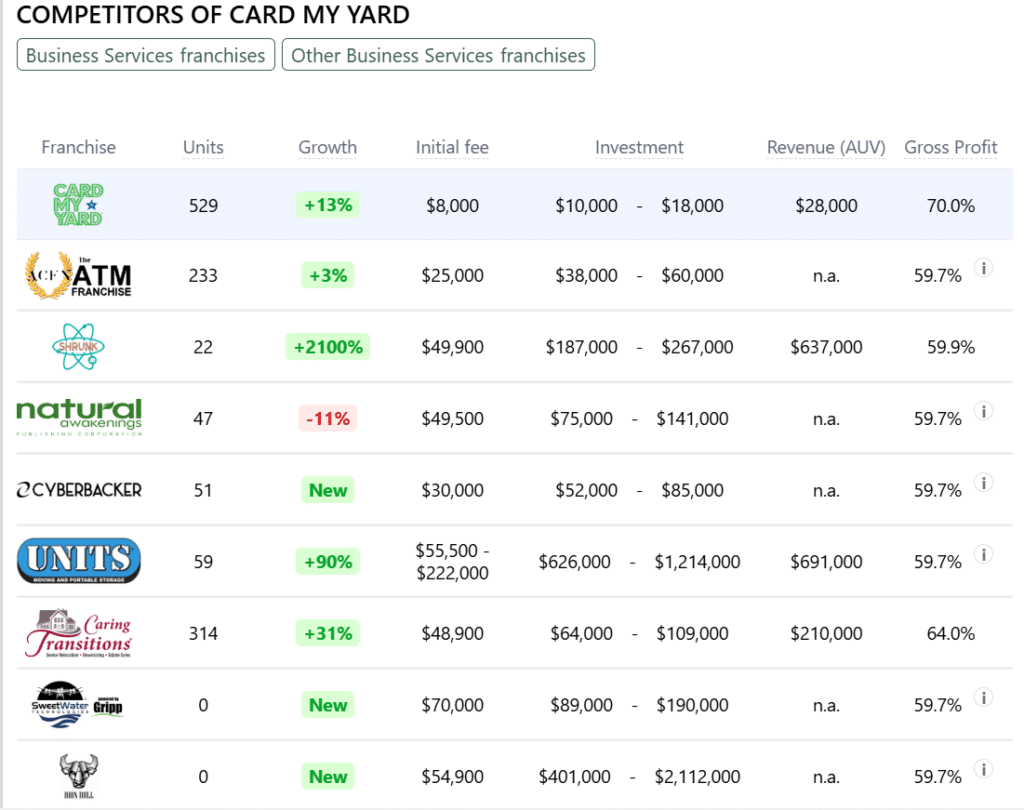The width and height of the screenshot is (1024, 810).
Task: Click info icon in Cyberbacker row
Action: [x=984, y=483]
